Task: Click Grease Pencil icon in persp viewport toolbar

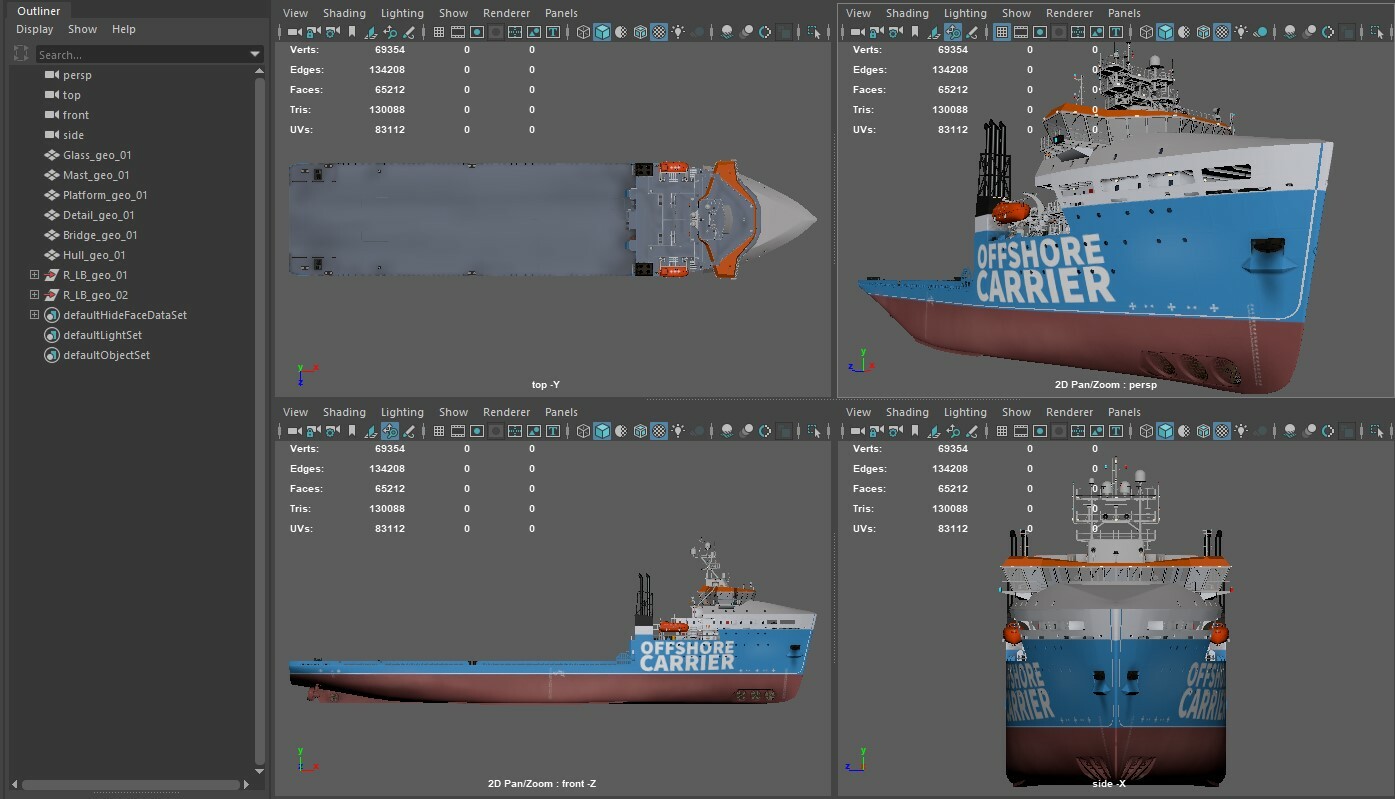Action: 972,32
